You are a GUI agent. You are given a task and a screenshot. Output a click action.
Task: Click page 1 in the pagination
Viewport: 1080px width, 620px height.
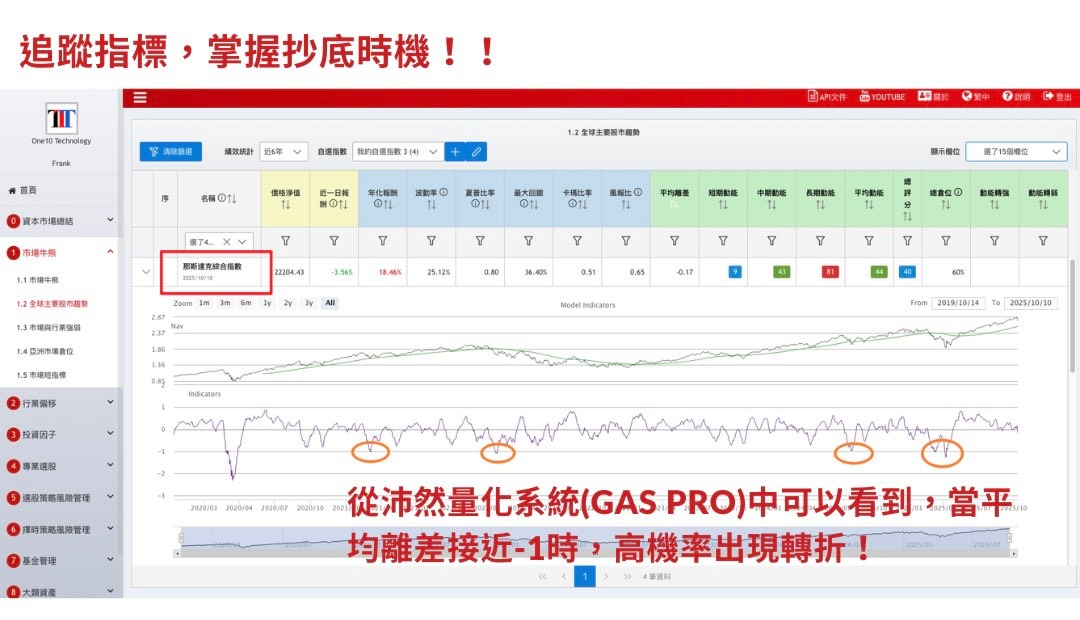coord(585,577)
